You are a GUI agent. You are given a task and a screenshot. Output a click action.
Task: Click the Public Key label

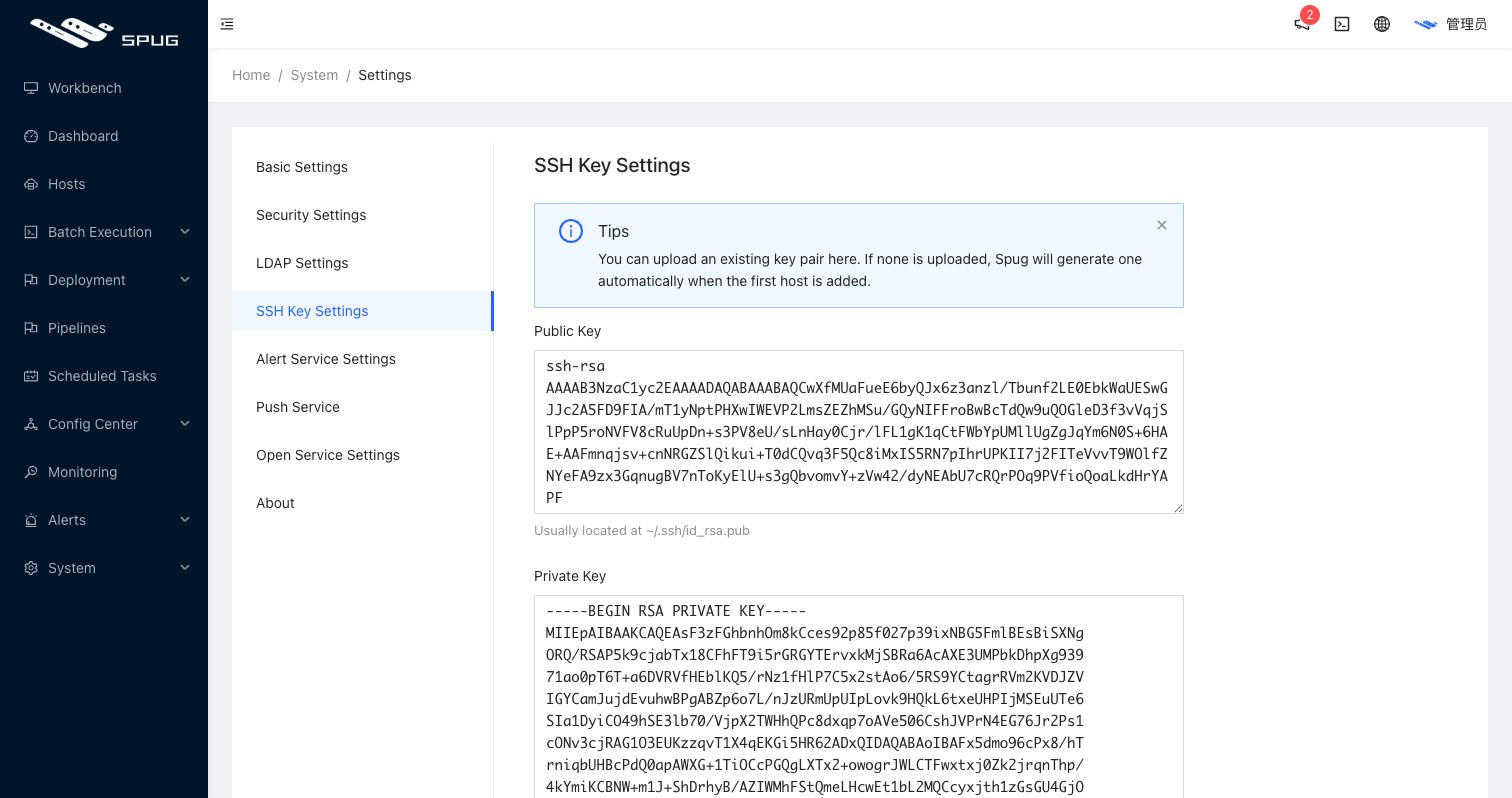(567, 331)
